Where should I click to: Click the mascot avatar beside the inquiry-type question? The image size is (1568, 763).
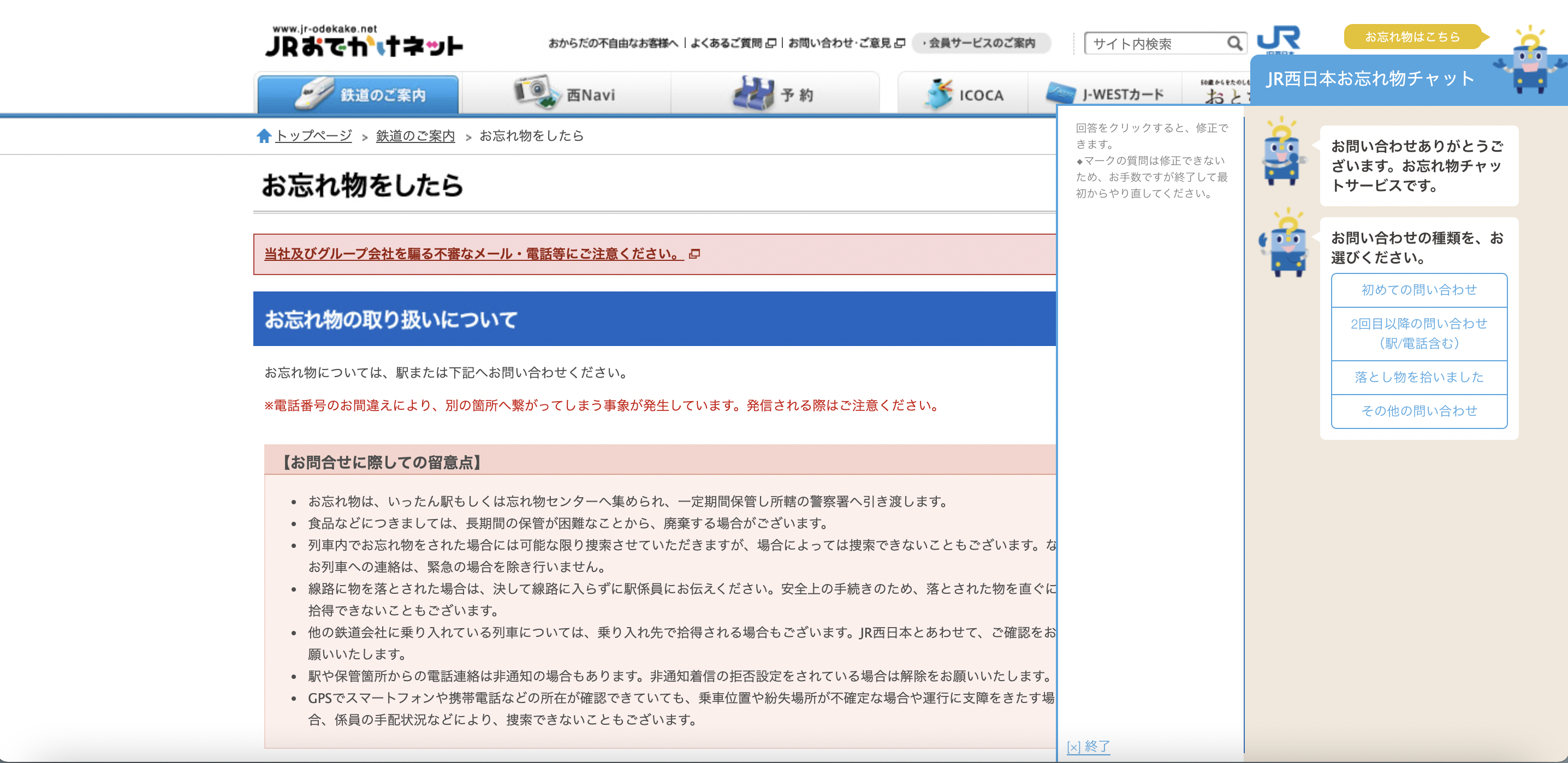(1283, 242)
